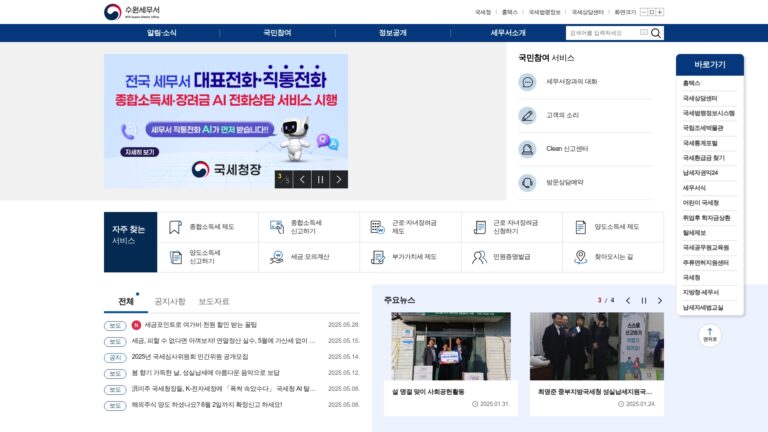Show the next main banner slide
The width and height of the screenshot is (768, 432).
click(339, 180)
